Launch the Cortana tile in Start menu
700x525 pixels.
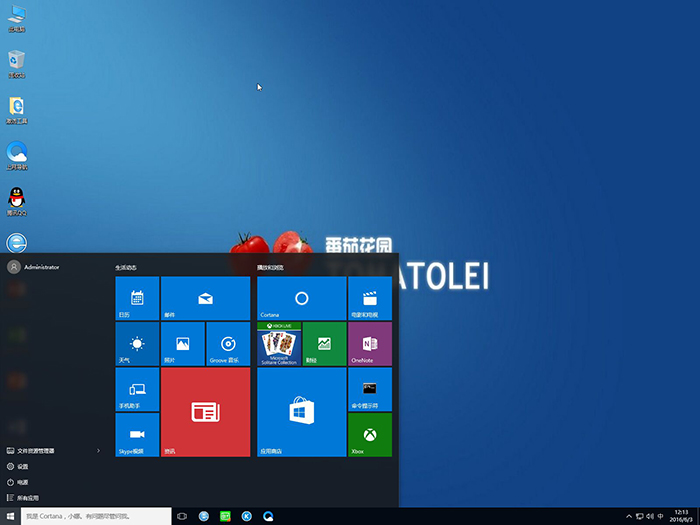point(301,298)
